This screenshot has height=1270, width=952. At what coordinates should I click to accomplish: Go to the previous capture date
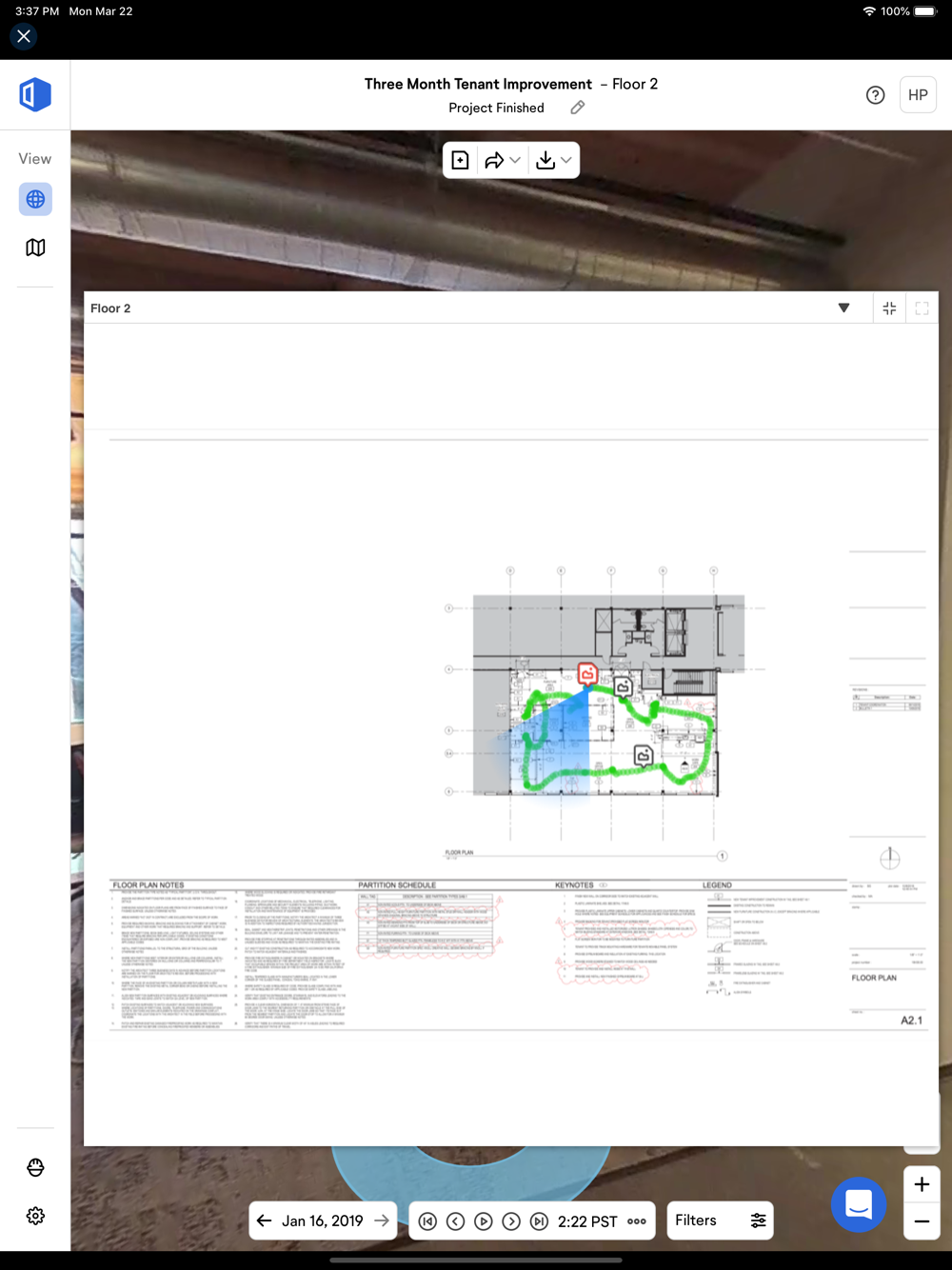click(x=265, y=1220)
